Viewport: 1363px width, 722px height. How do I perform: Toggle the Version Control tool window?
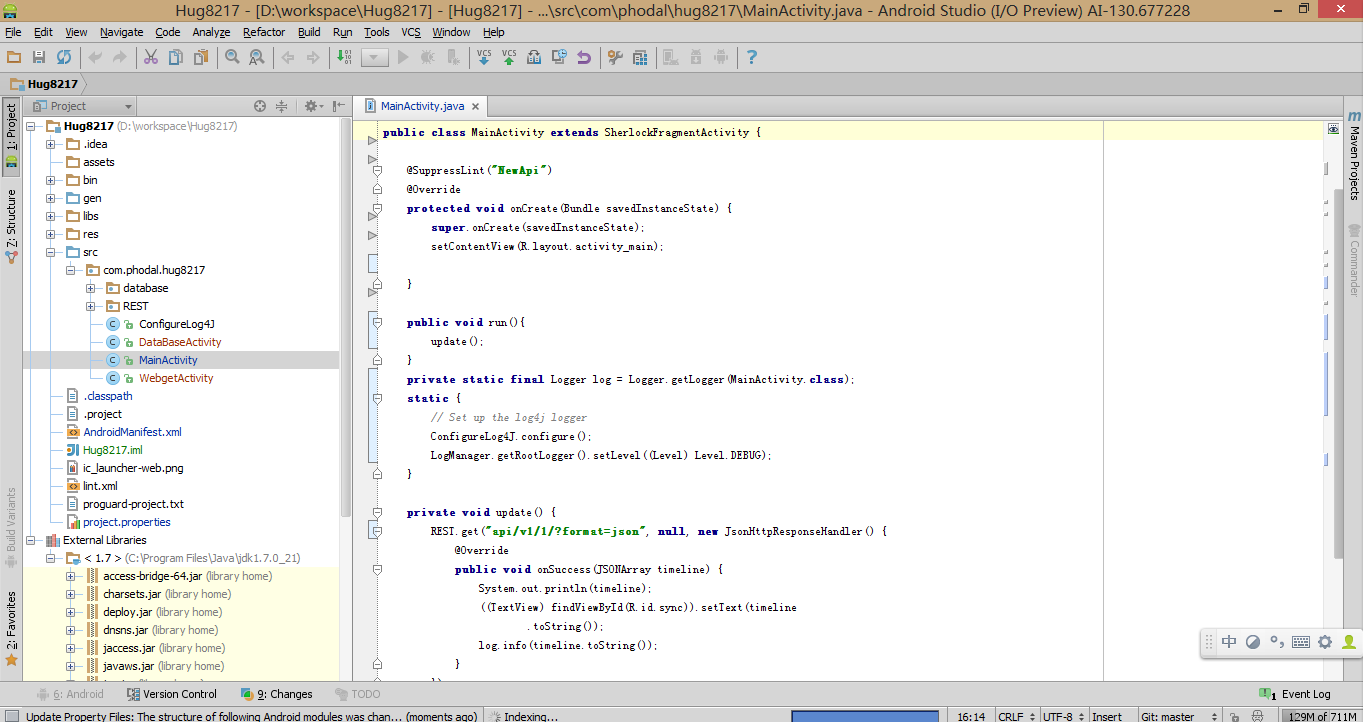pos(171,694)
